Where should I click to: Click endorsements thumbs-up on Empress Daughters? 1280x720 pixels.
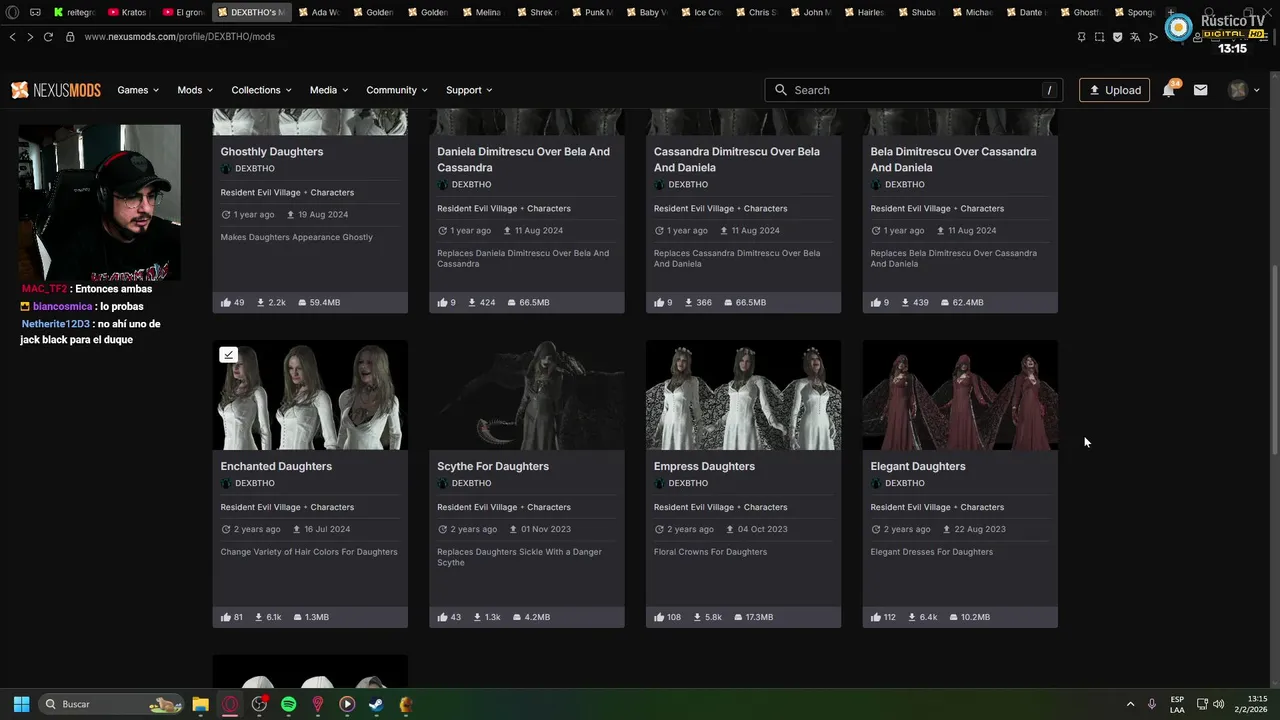660,617
